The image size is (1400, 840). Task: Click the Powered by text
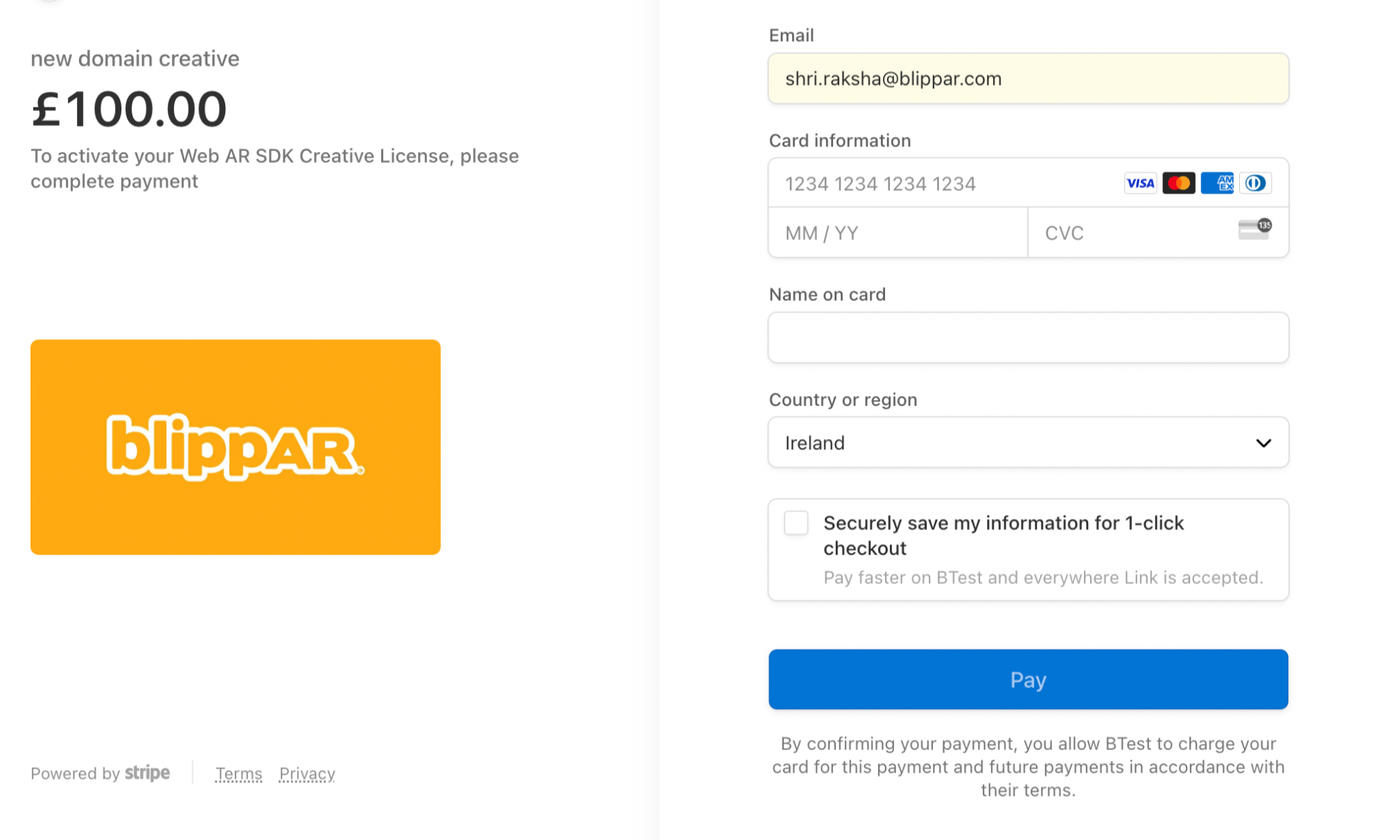coord(75,773)
